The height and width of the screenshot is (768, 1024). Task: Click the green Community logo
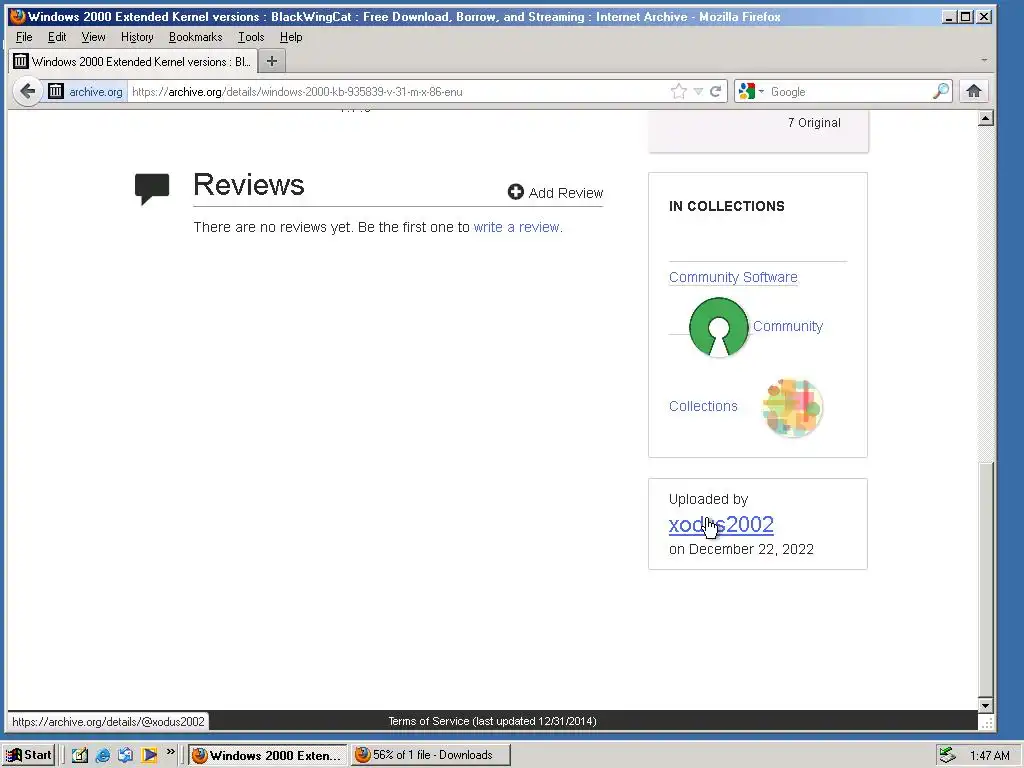point(718,327)
